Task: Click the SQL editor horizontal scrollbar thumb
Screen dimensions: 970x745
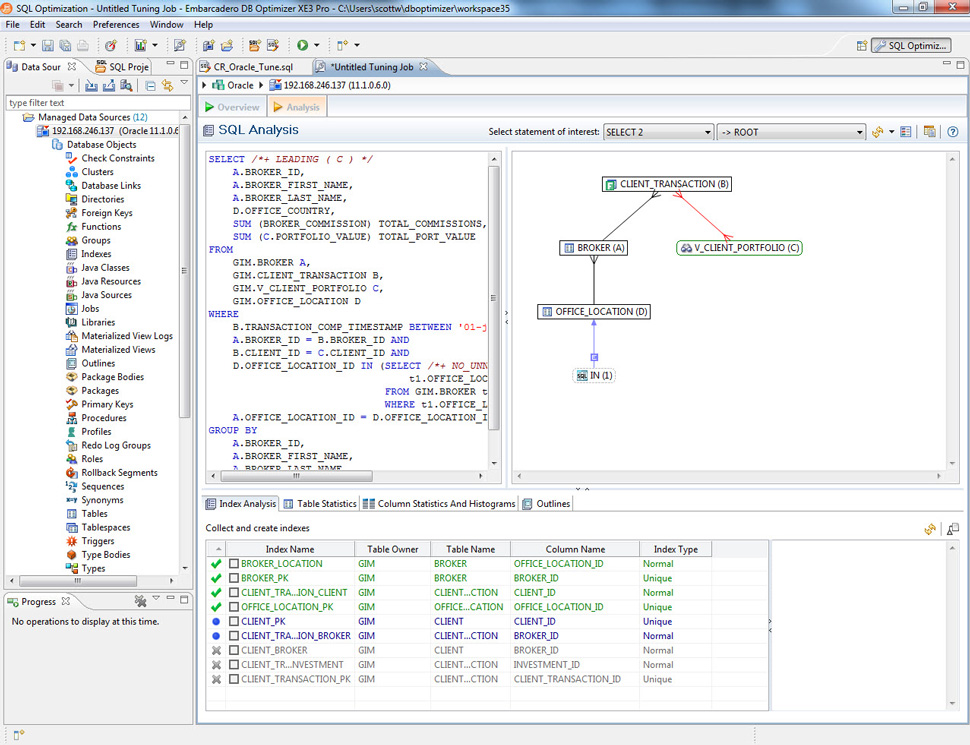Action: coord(296,476)
